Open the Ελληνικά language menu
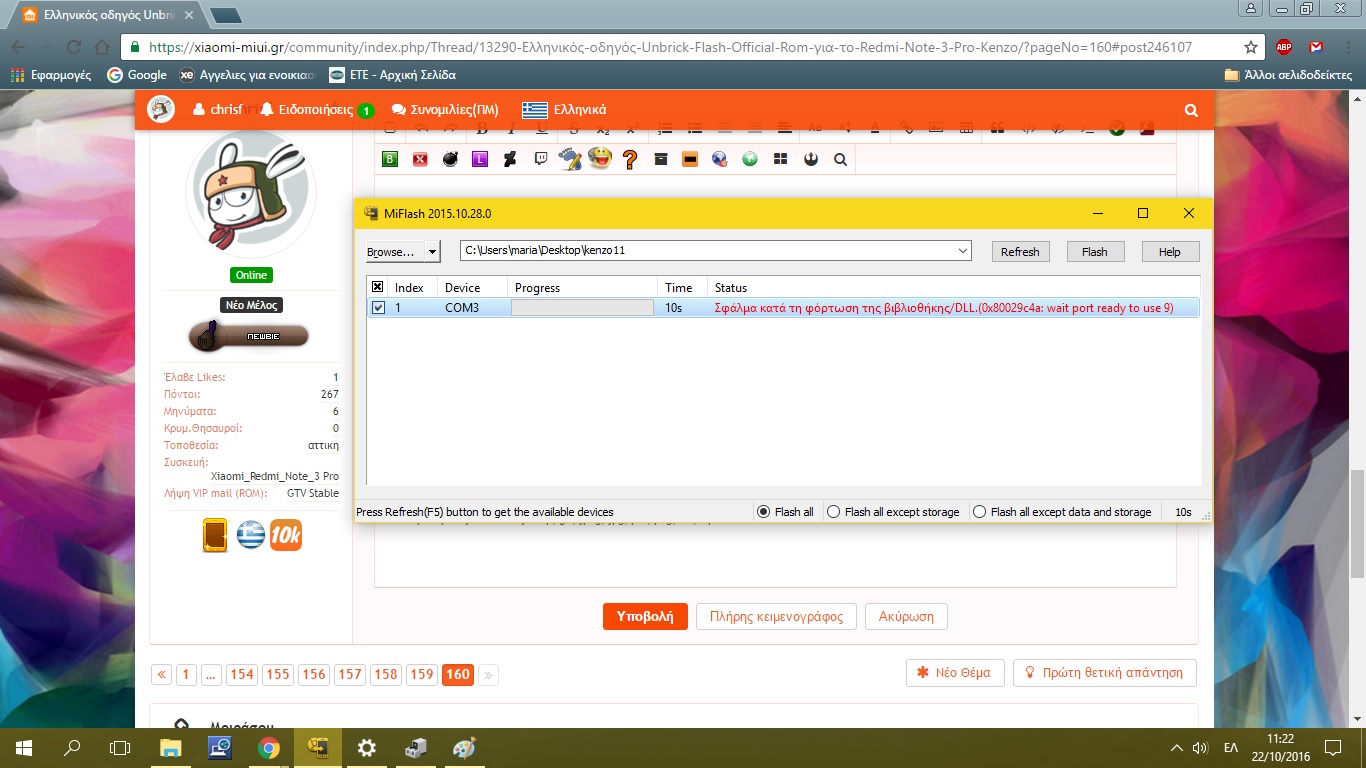This screenshot has height=768, width=1366. (564, 110)
